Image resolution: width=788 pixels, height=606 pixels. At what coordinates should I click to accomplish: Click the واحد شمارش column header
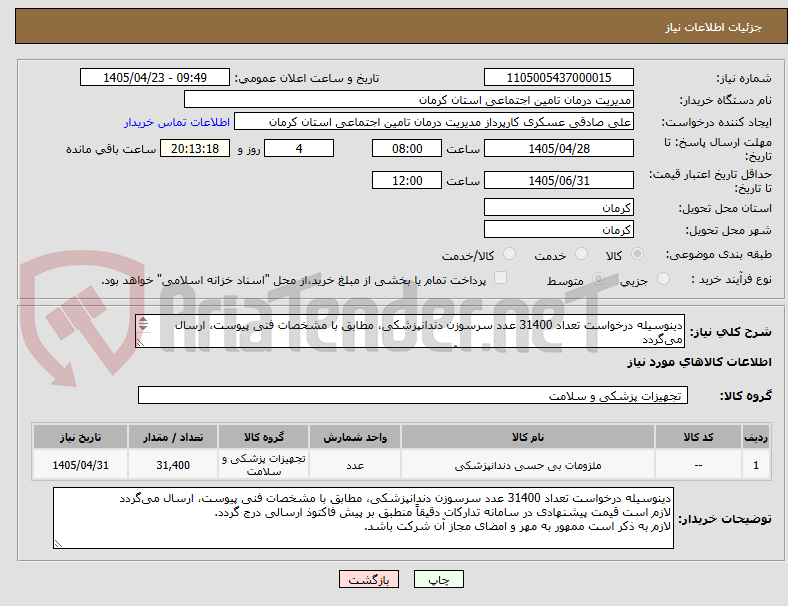click(355, 437)
